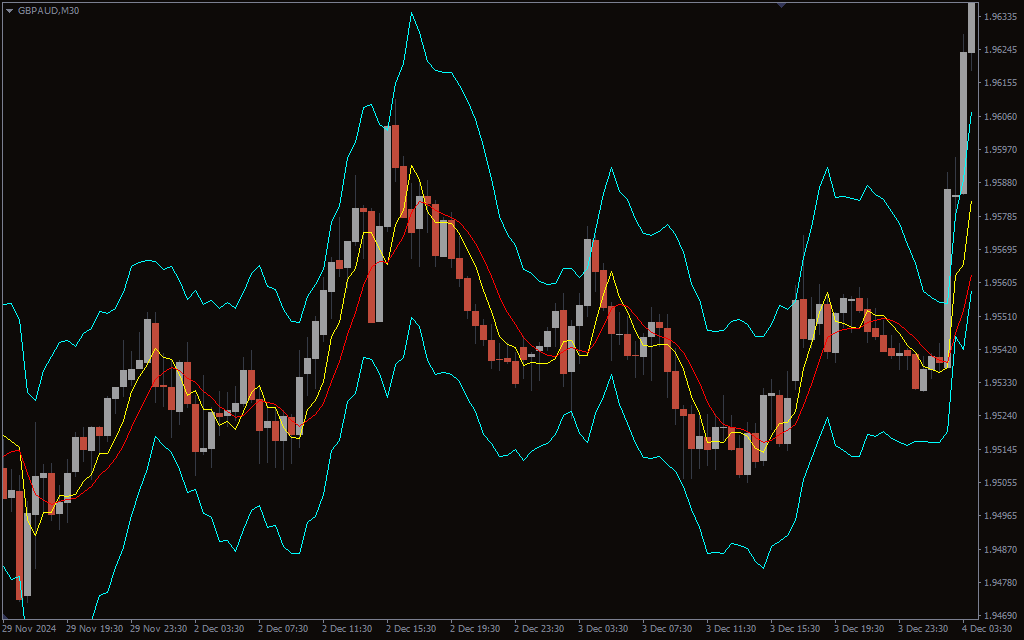Click the 2 Dec 23:30 time label
This screenshot has height=640, width=1024.
point(540,629)
